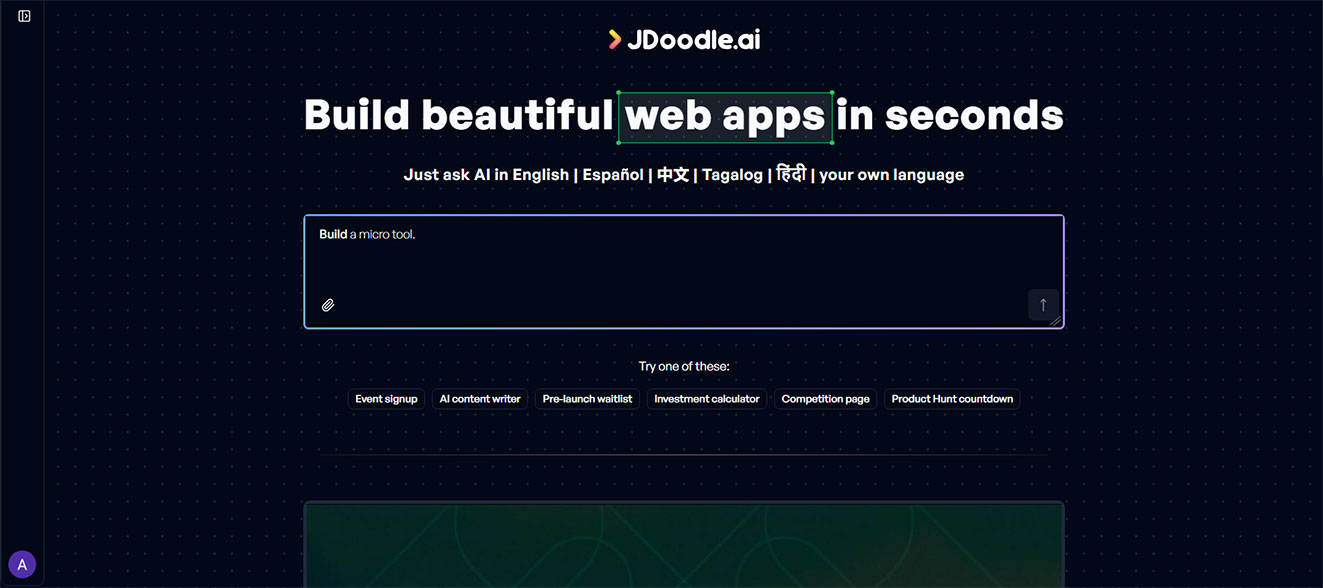Click the JDoodle.ai wordmark to go home

click(x=697, y=39)
